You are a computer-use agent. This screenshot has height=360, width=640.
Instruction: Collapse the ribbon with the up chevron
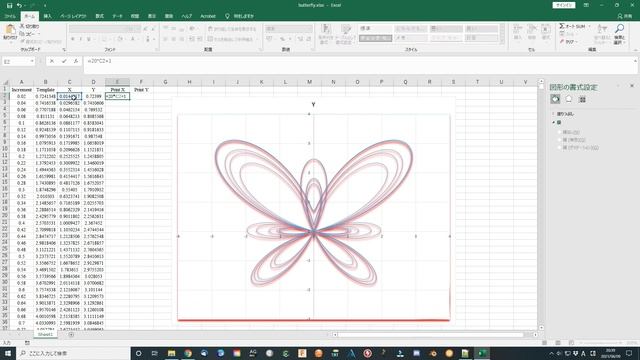(x=636, y=50)
